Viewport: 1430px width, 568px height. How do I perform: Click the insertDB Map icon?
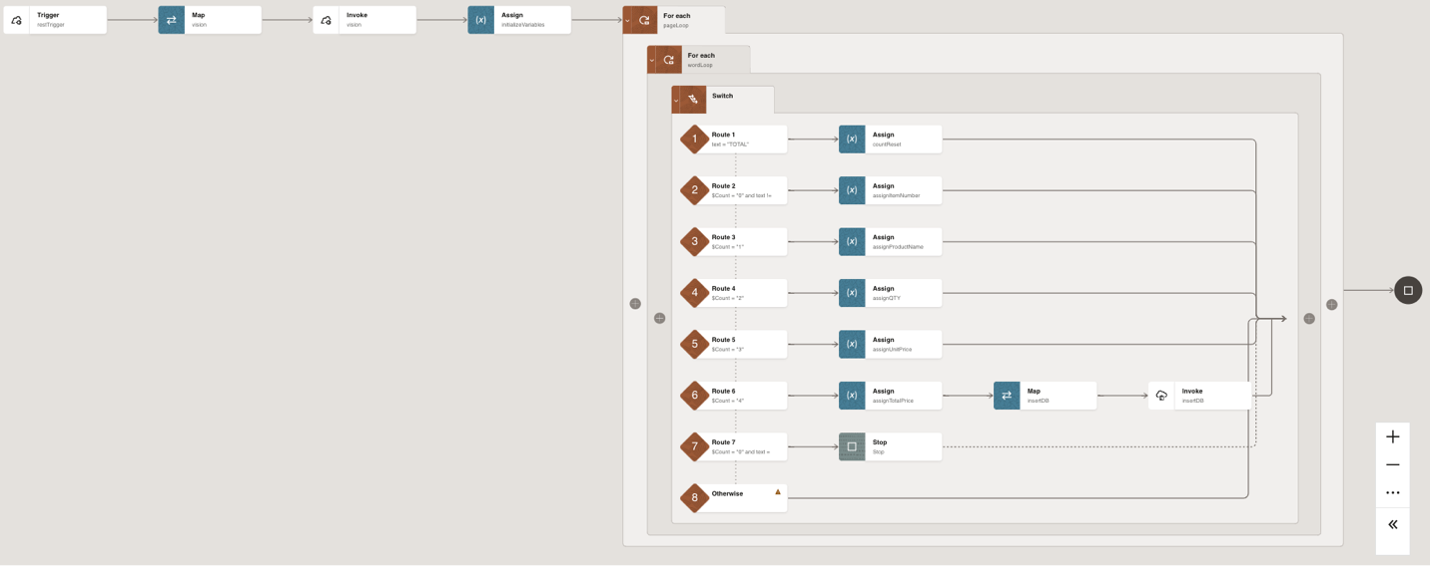pyautogui.click(x=1007, y=395)
